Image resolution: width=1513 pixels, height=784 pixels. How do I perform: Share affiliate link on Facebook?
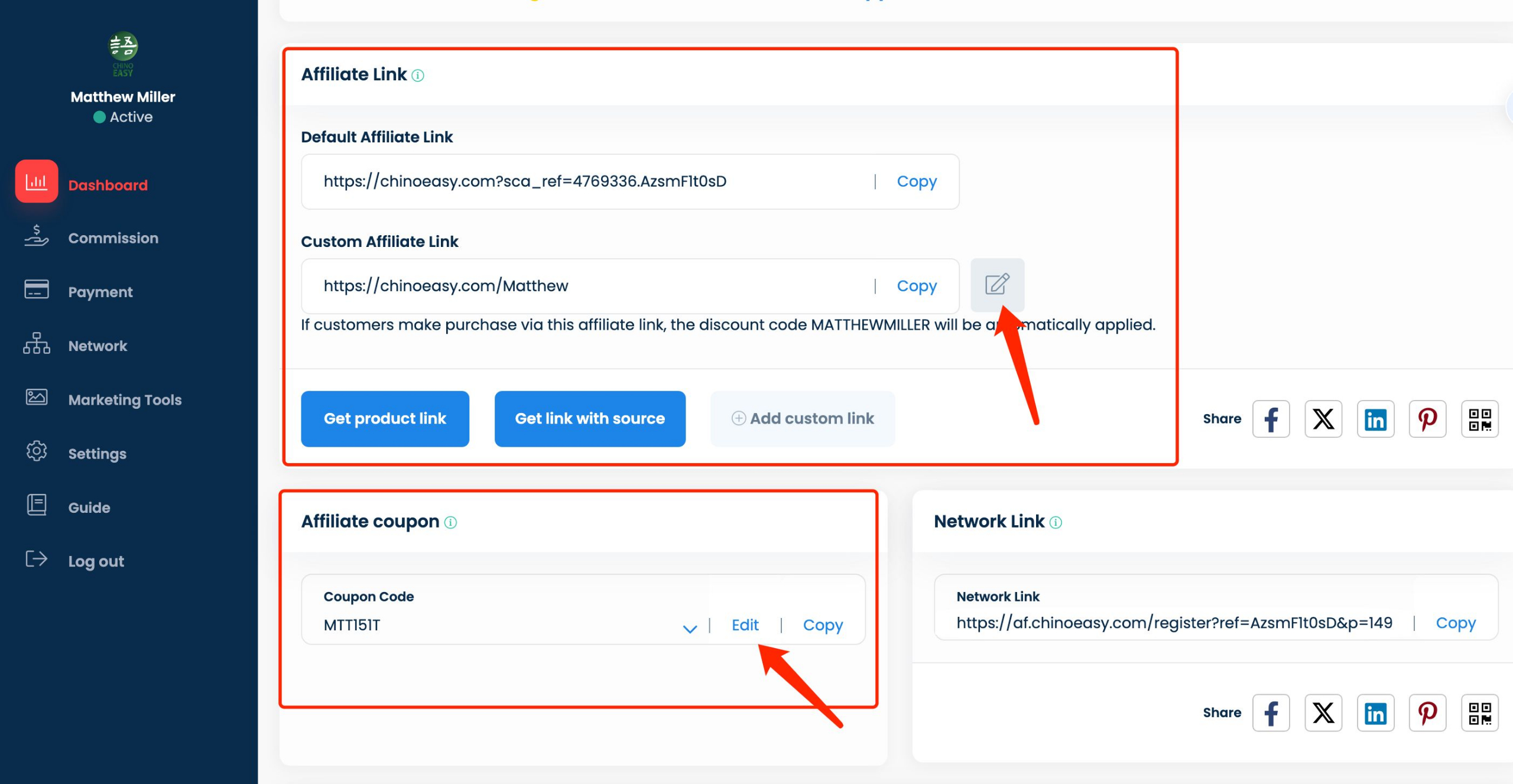pyautogui.click(x=1271, y=419)
